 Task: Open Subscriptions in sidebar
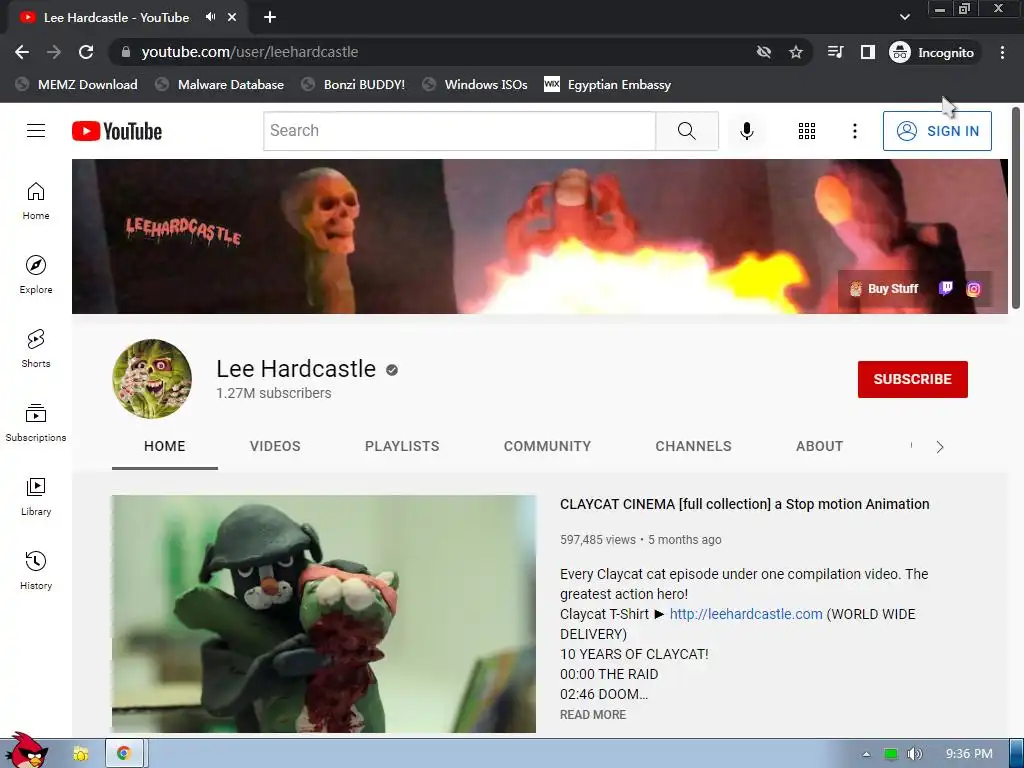click(x=36, y=423)
